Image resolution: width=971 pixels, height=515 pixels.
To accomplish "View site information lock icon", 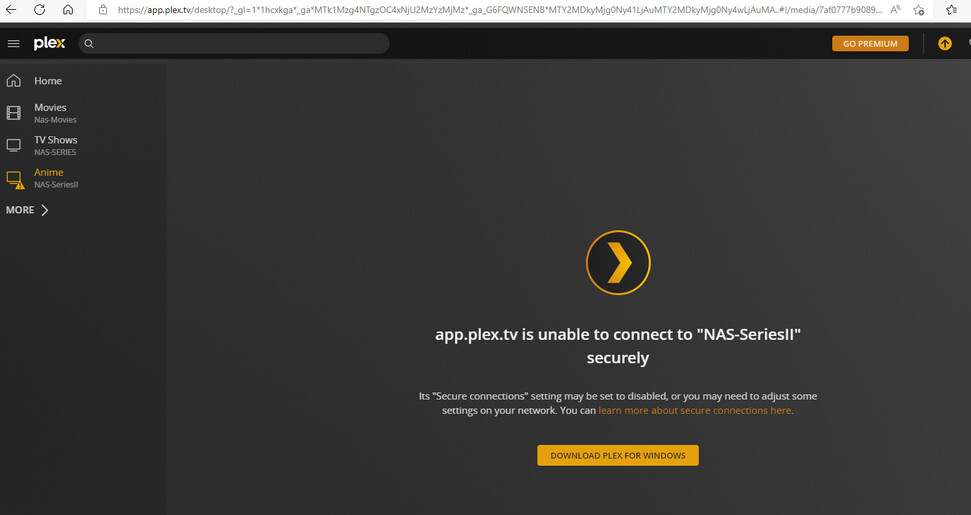I will 103,9.
